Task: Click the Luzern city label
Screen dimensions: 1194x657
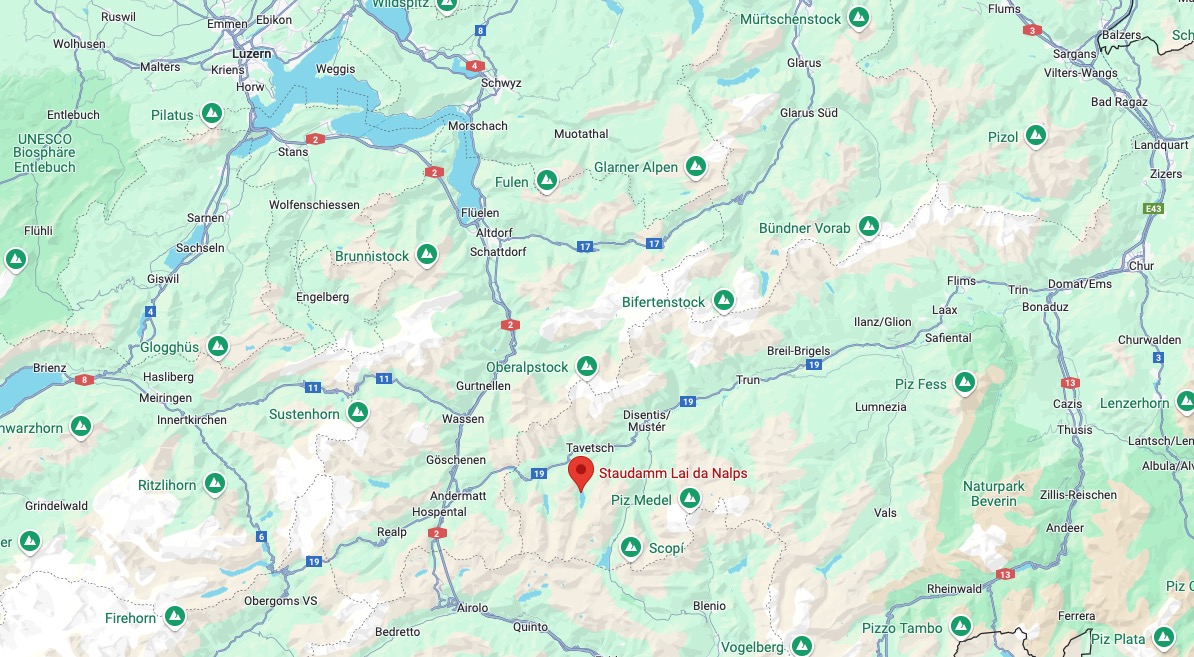Action: pos(251,54)
